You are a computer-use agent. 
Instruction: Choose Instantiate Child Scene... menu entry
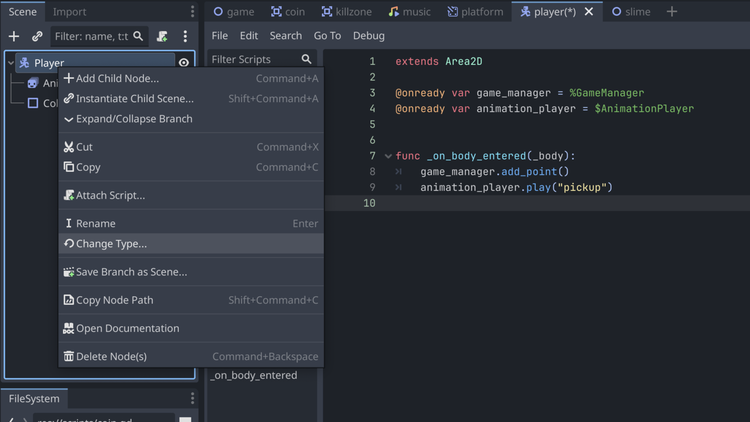(191, 99)
